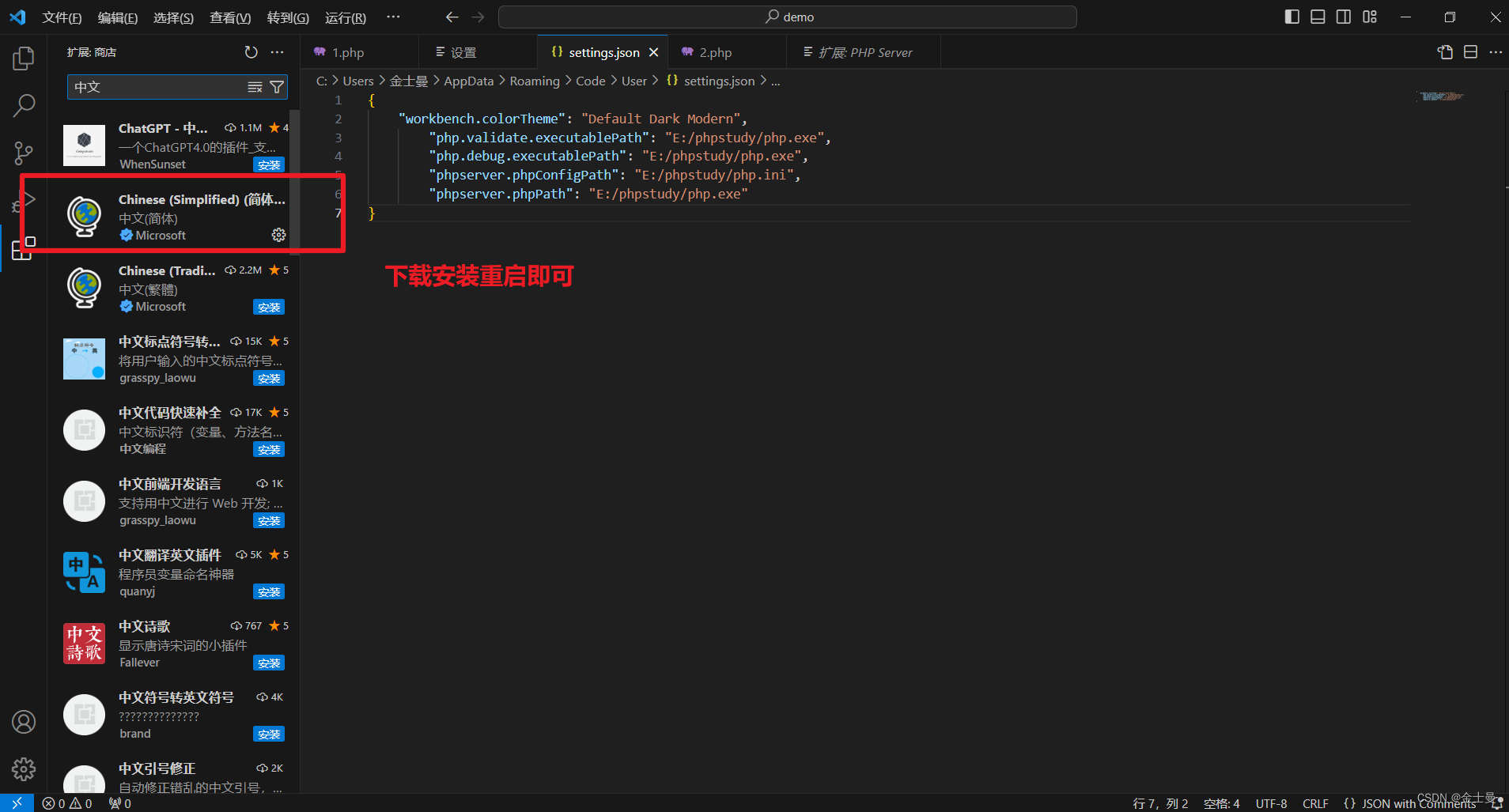Click the Roaming breadcrumb segment
This screenshot has height=812, width=1509.
535,81
